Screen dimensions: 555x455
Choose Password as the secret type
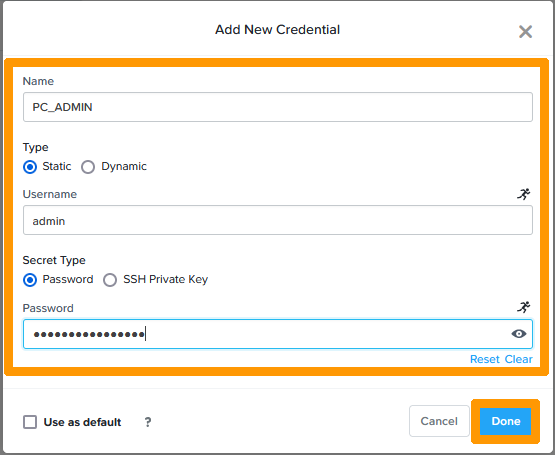[30, 280]
